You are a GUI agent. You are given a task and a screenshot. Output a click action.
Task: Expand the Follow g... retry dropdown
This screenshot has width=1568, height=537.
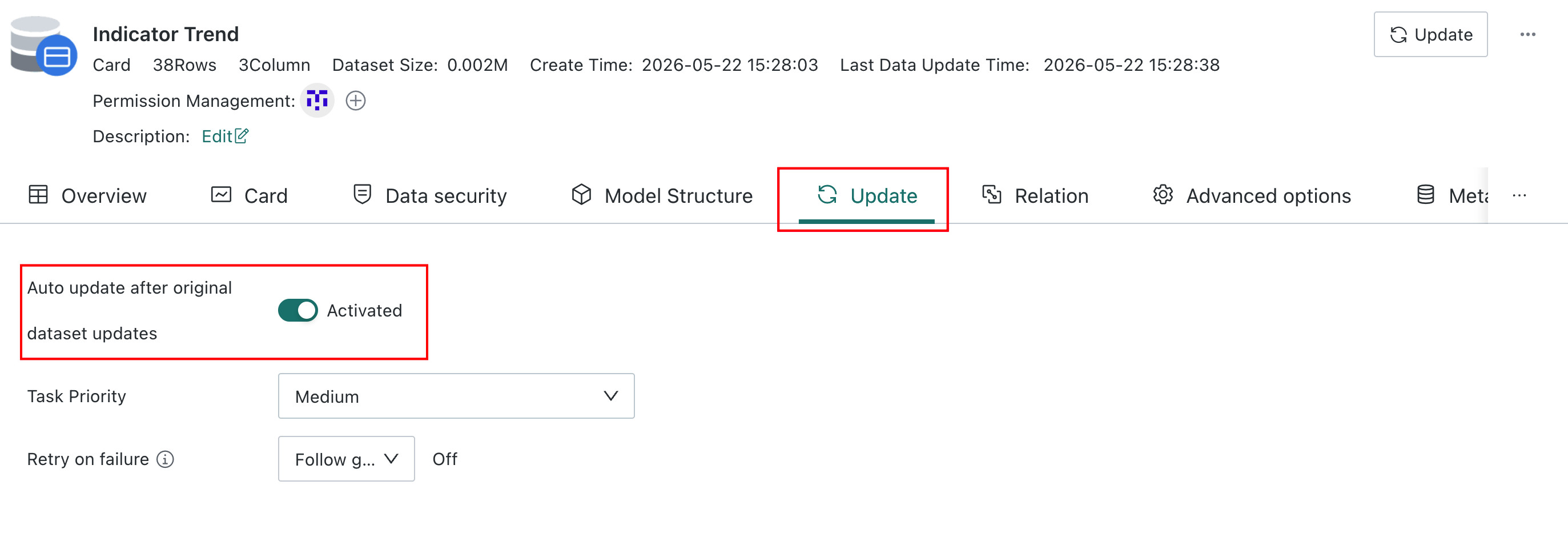click(347, 459)
